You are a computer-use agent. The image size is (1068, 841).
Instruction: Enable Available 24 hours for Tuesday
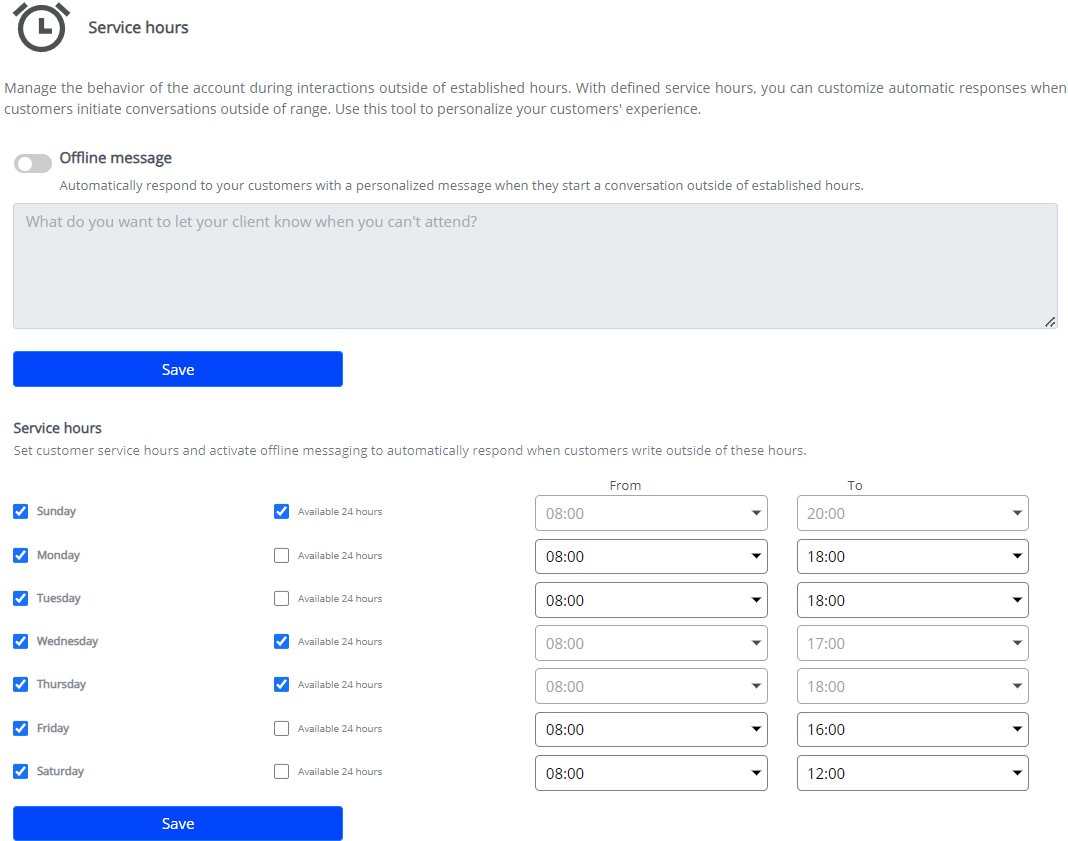(281, 598)
